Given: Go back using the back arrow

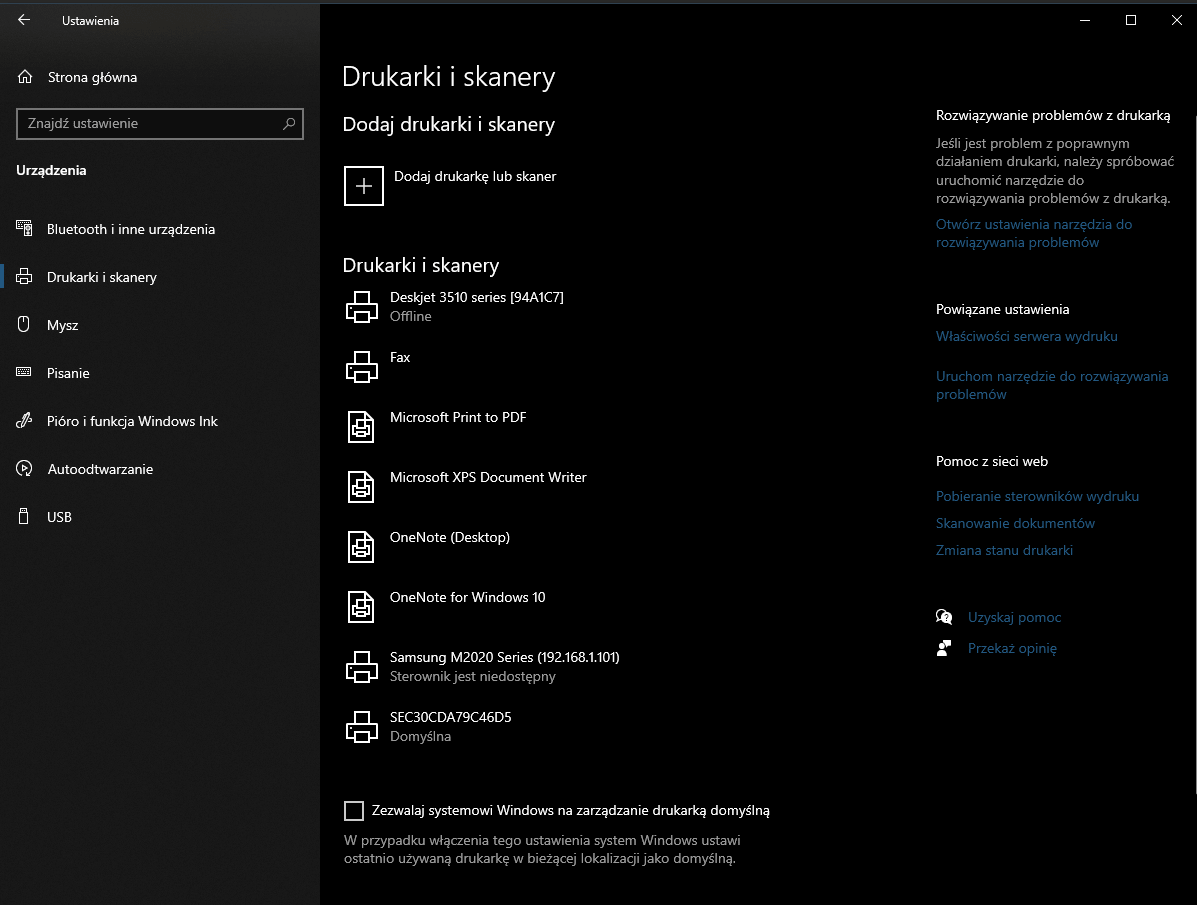Looking at the screenshot, I should [x=24, y=21].
